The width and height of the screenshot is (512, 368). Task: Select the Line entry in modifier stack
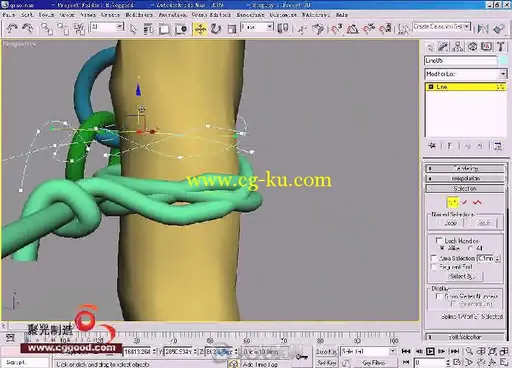466,87
